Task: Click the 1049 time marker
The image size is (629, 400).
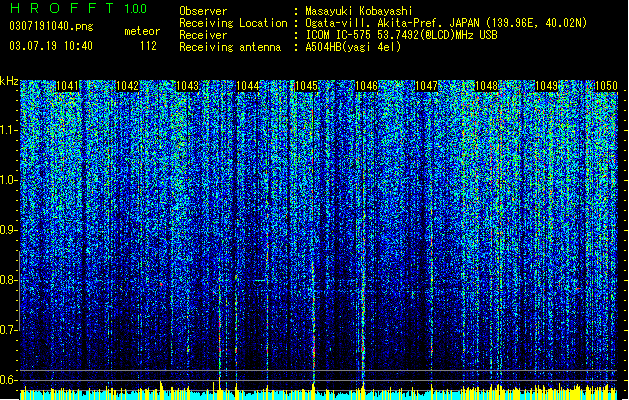Action: (546, 86)
